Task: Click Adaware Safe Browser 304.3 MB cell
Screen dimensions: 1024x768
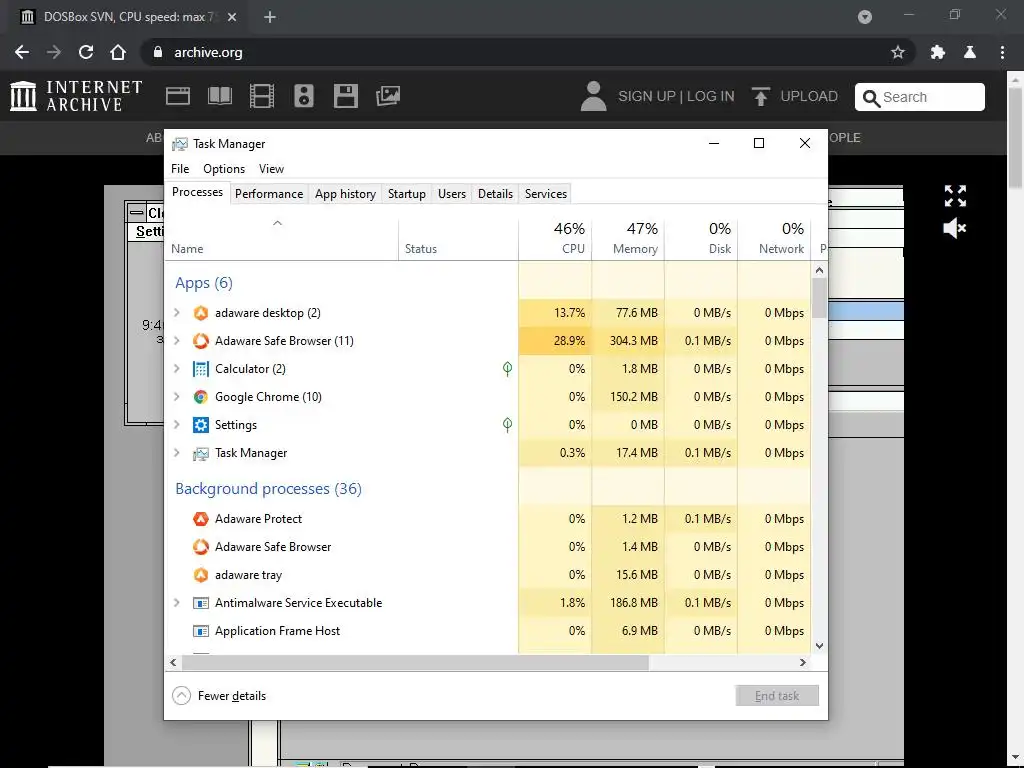Action: (628, 341)
